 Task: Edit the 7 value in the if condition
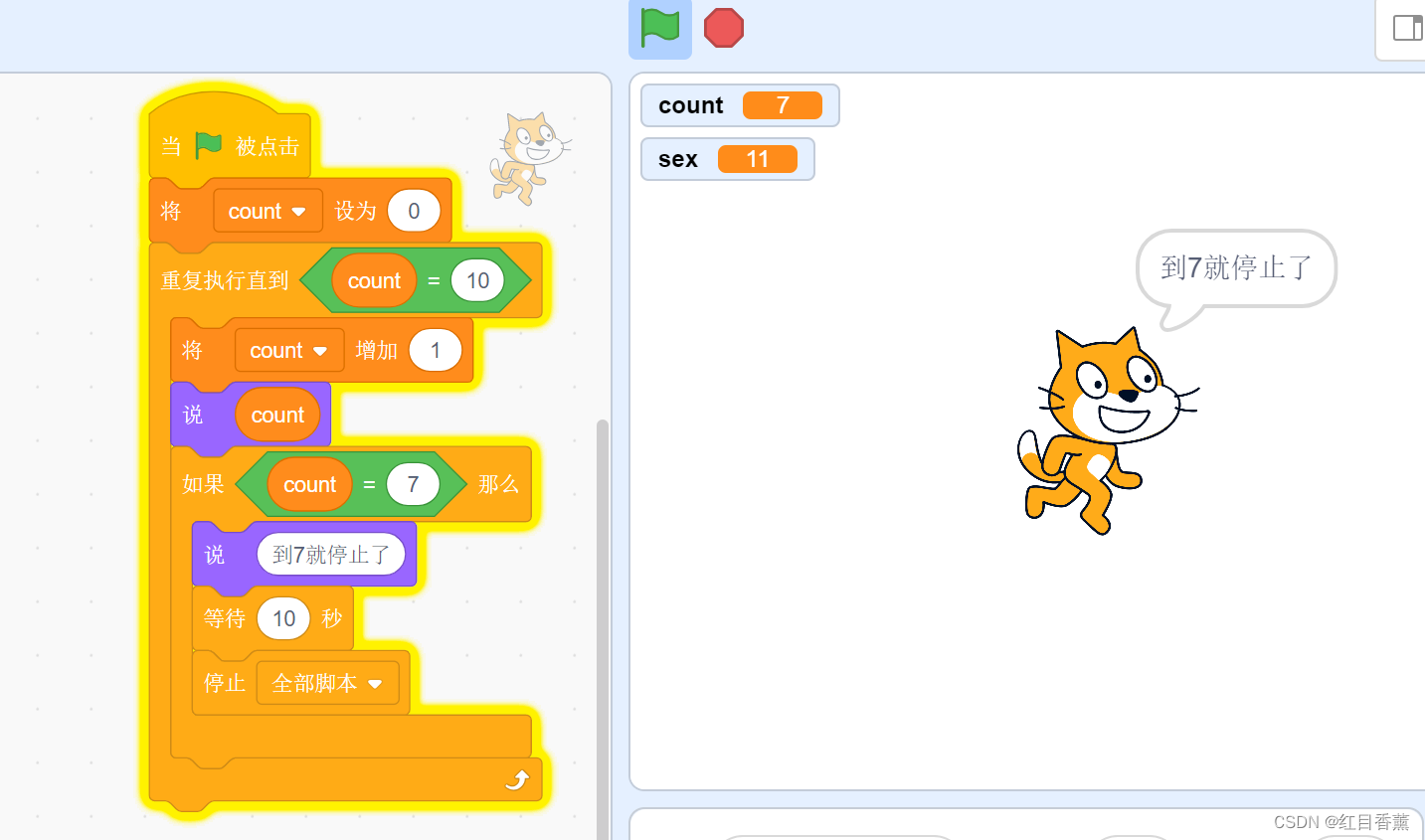(414, 484)
